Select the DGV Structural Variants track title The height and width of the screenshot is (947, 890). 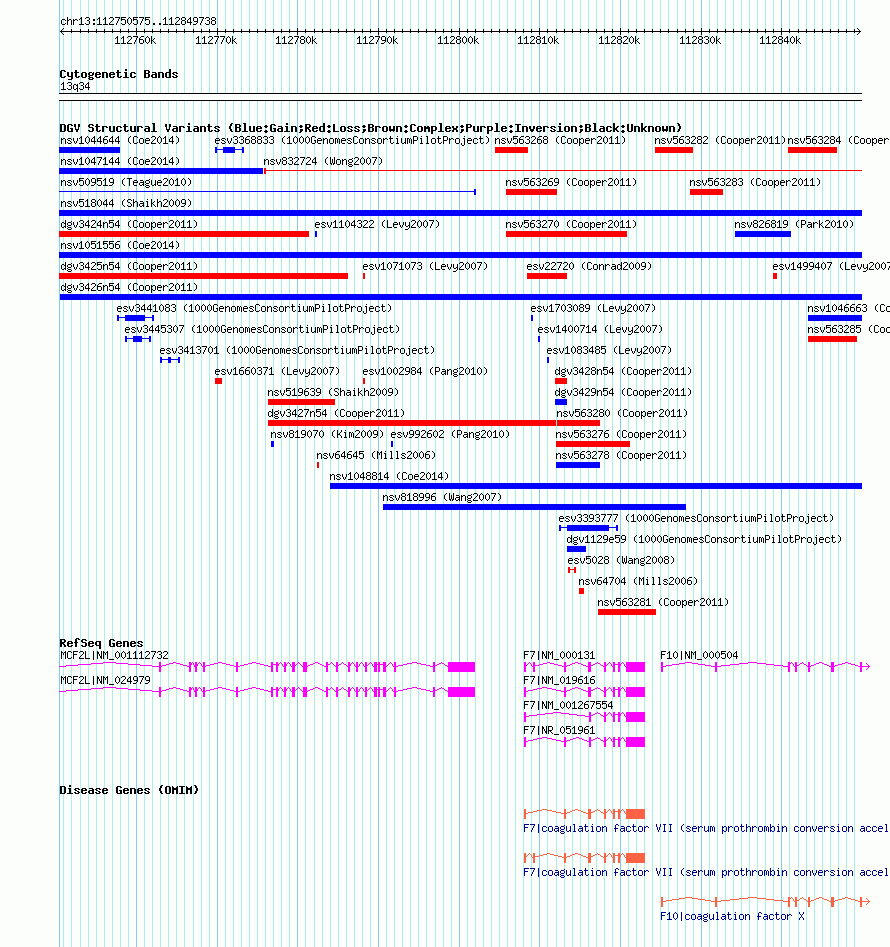370,128
